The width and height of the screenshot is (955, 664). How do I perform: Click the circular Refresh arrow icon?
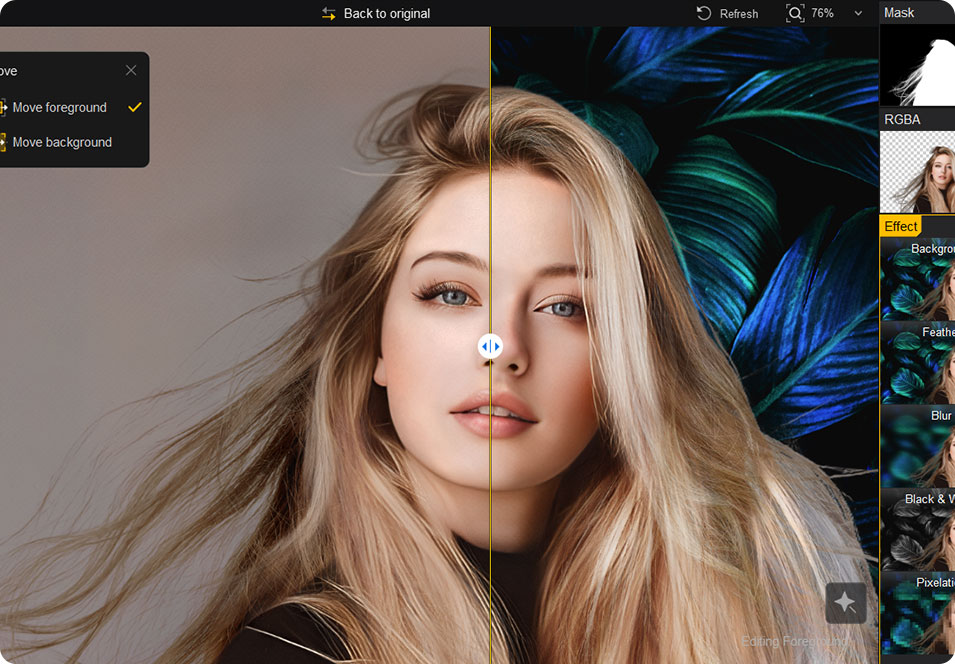tap(704, 14)
